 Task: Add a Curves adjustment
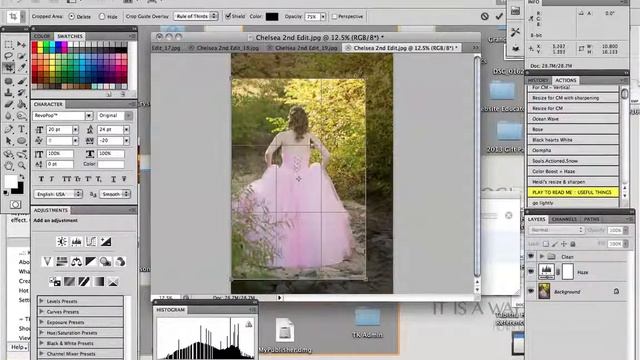point(91,242)
